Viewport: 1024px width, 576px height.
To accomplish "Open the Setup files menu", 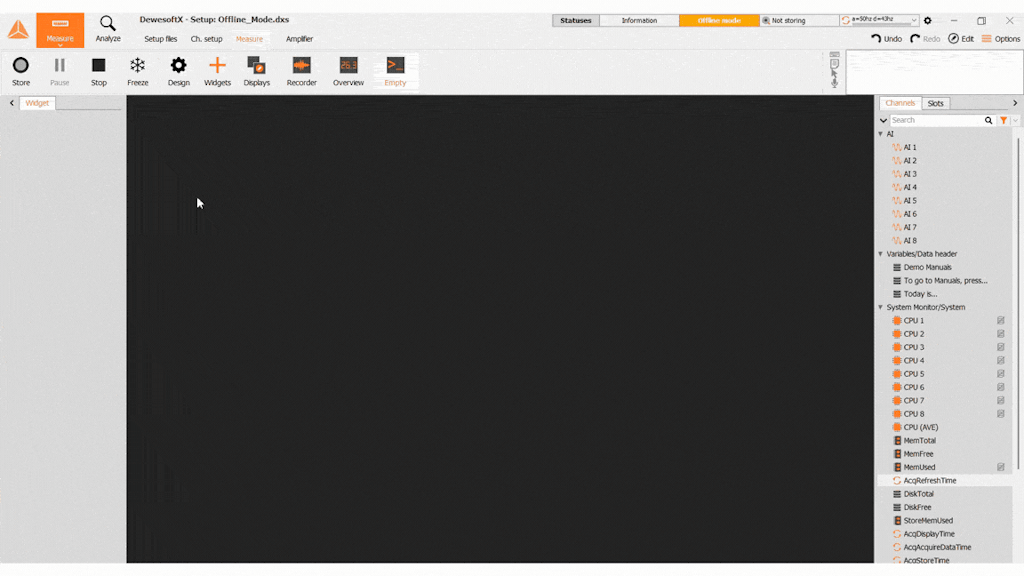I will pyautogui.click(x=161, y=39).
